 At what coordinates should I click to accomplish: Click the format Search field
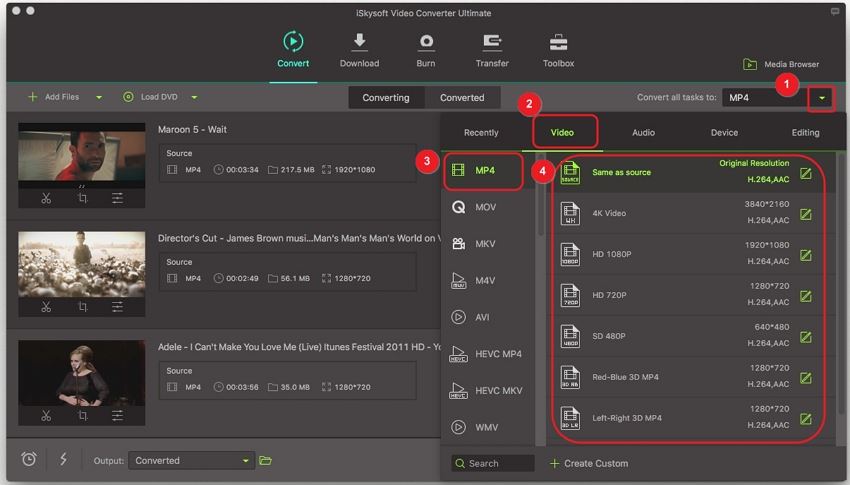pyautogui.click(x=493, y=463)
